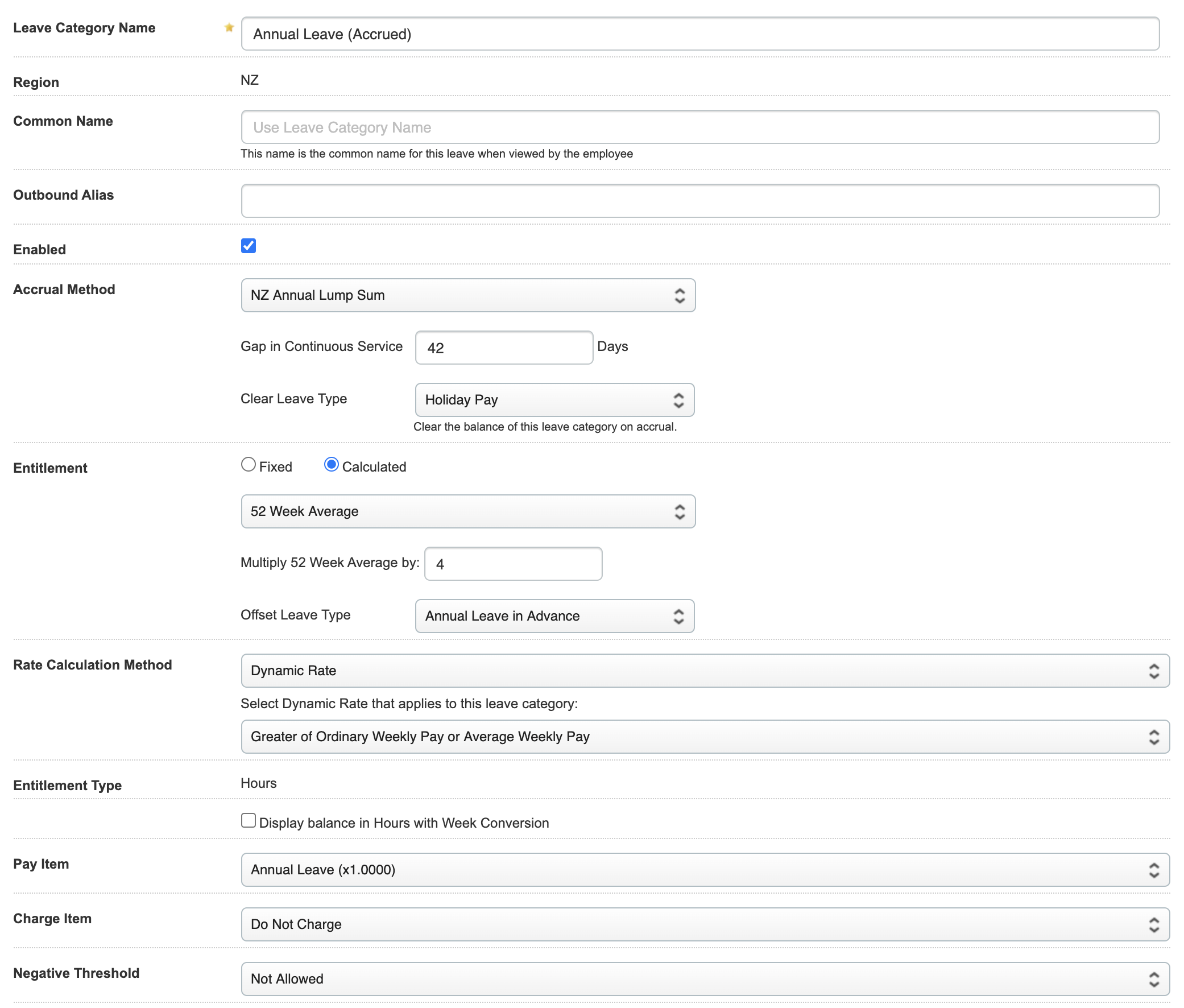Tick Display balance in Hours with Week Conversion
Viewport: 1184px width, 1008px height.
(x=248, y=821)
